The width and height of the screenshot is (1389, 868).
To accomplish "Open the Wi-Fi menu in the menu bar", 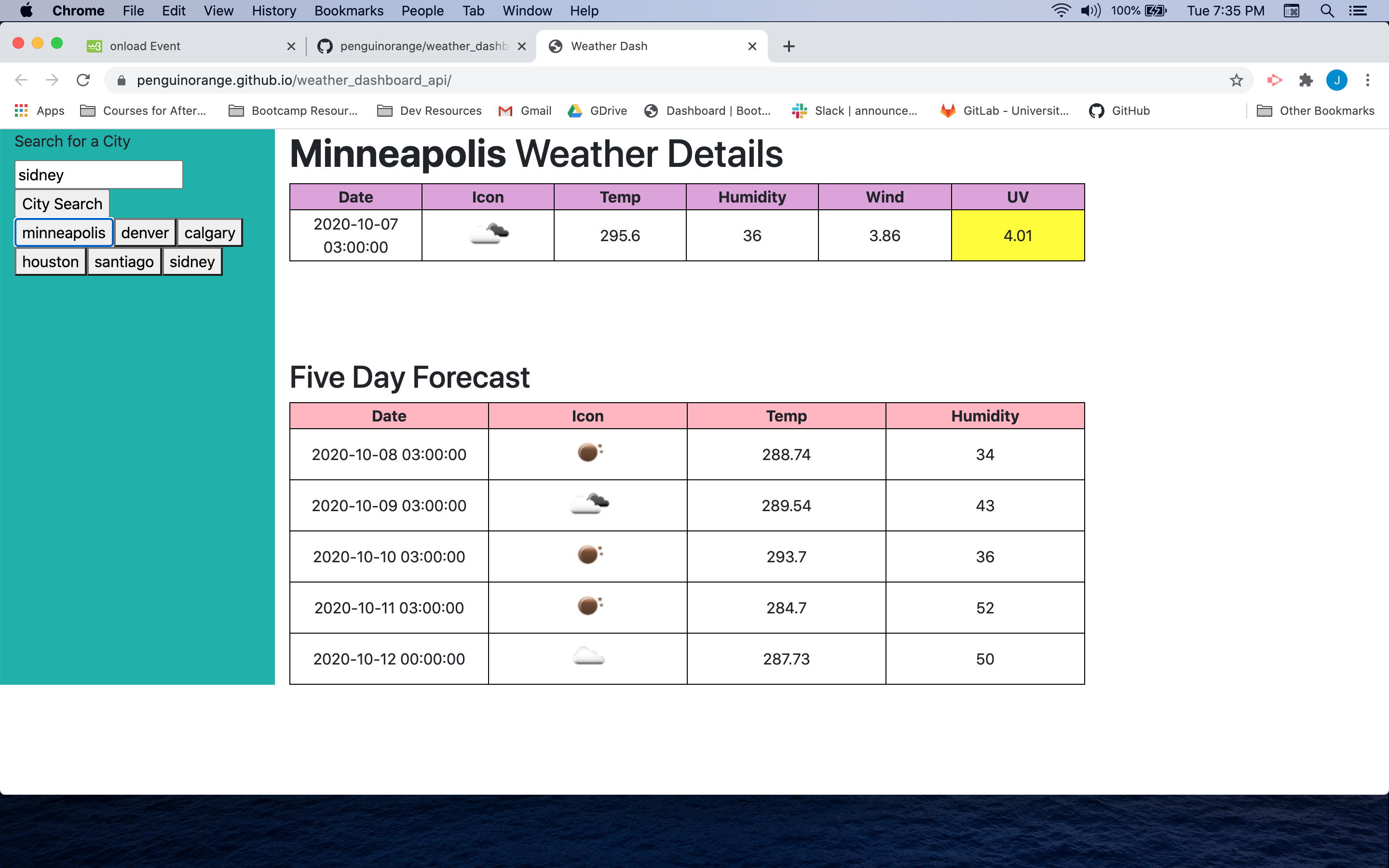I will pos(1061,10).
